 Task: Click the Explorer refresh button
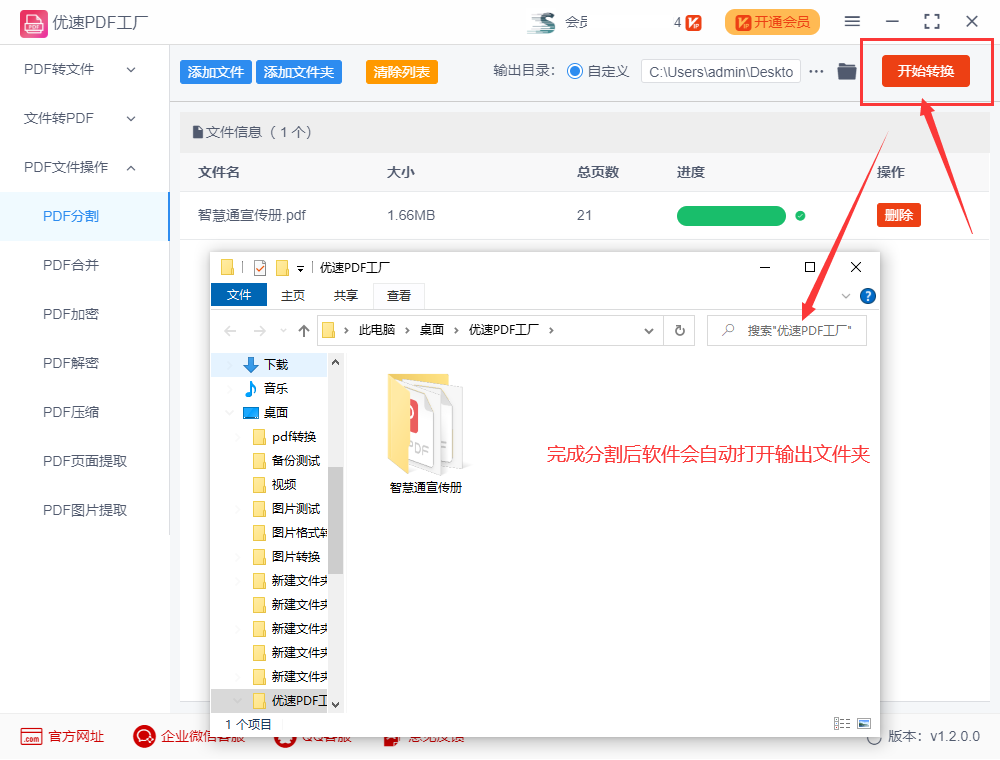coord(680,330)
